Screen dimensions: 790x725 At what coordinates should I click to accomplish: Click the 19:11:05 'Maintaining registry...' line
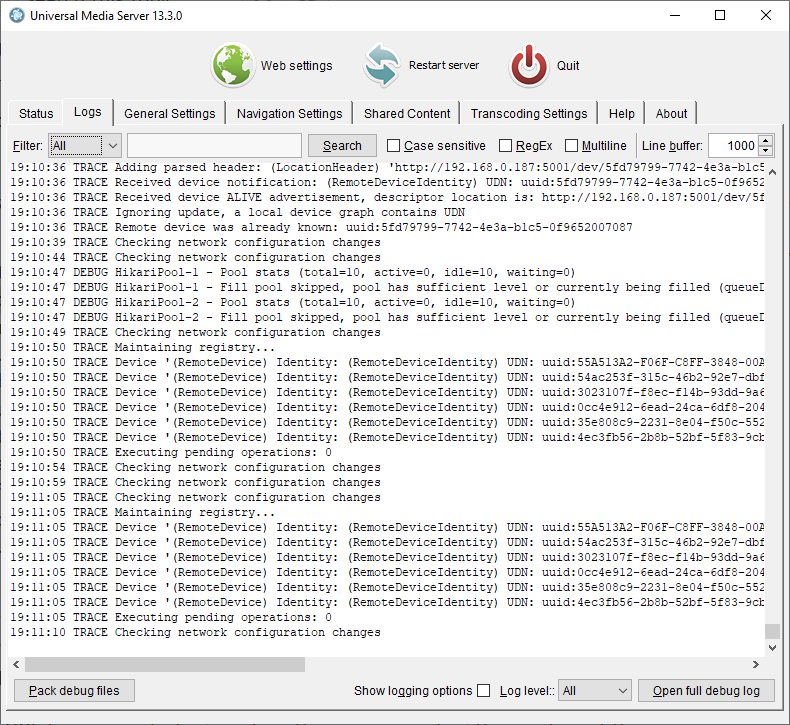143,512
